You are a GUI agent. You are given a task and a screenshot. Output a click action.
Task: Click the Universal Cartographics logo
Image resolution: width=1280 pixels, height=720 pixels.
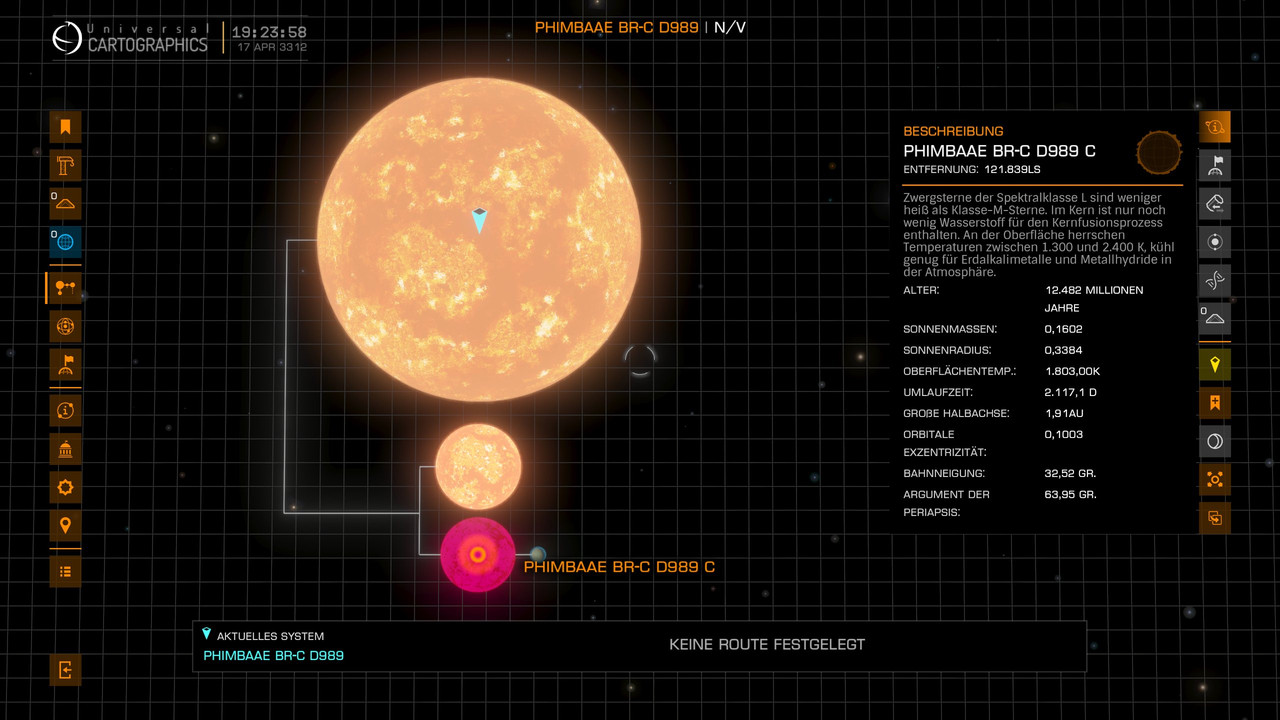click(x=131, y=38)
